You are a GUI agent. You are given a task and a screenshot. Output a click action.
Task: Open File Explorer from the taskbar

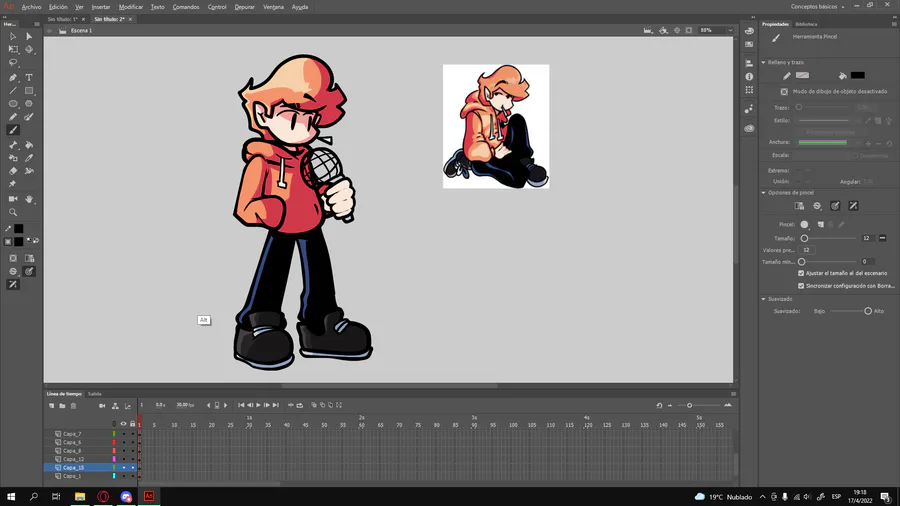80,496
